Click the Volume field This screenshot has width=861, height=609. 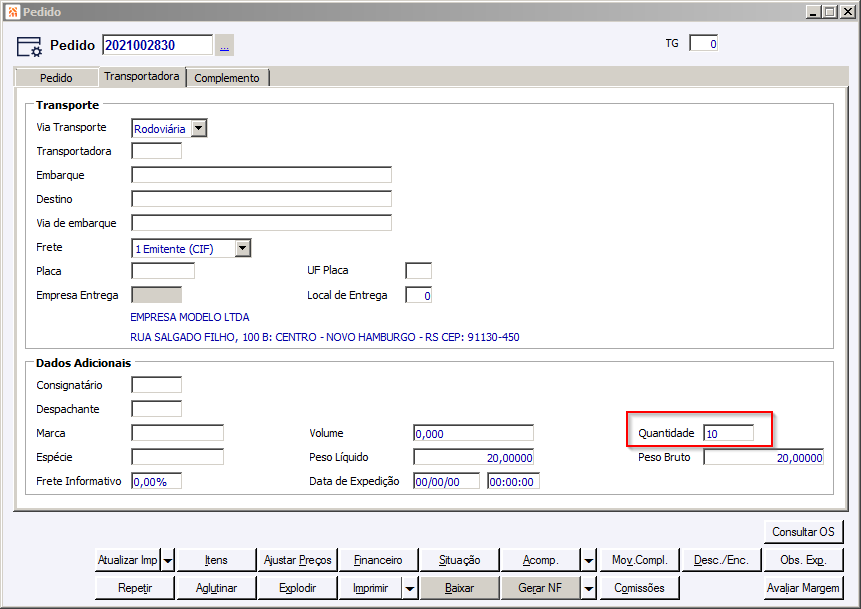[473, 433]
